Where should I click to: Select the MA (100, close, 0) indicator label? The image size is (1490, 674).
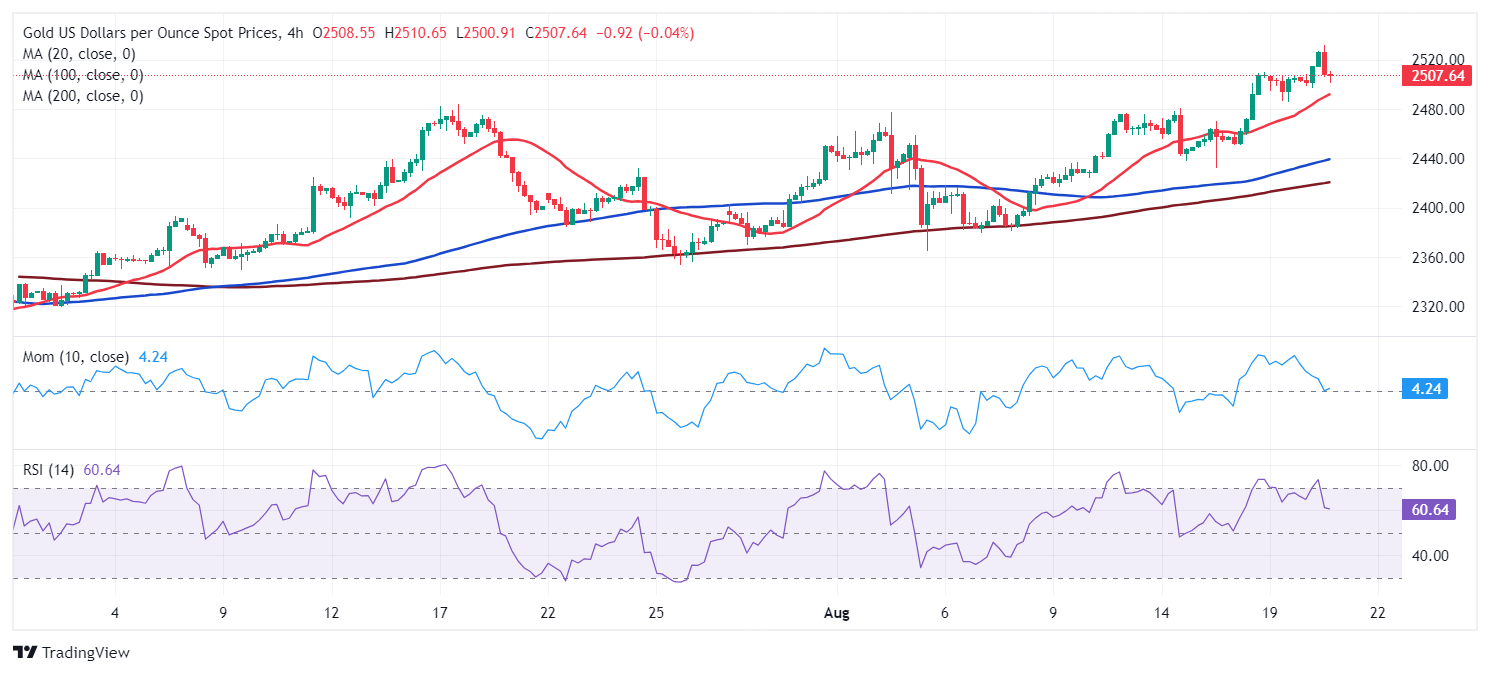coord(83,75)
